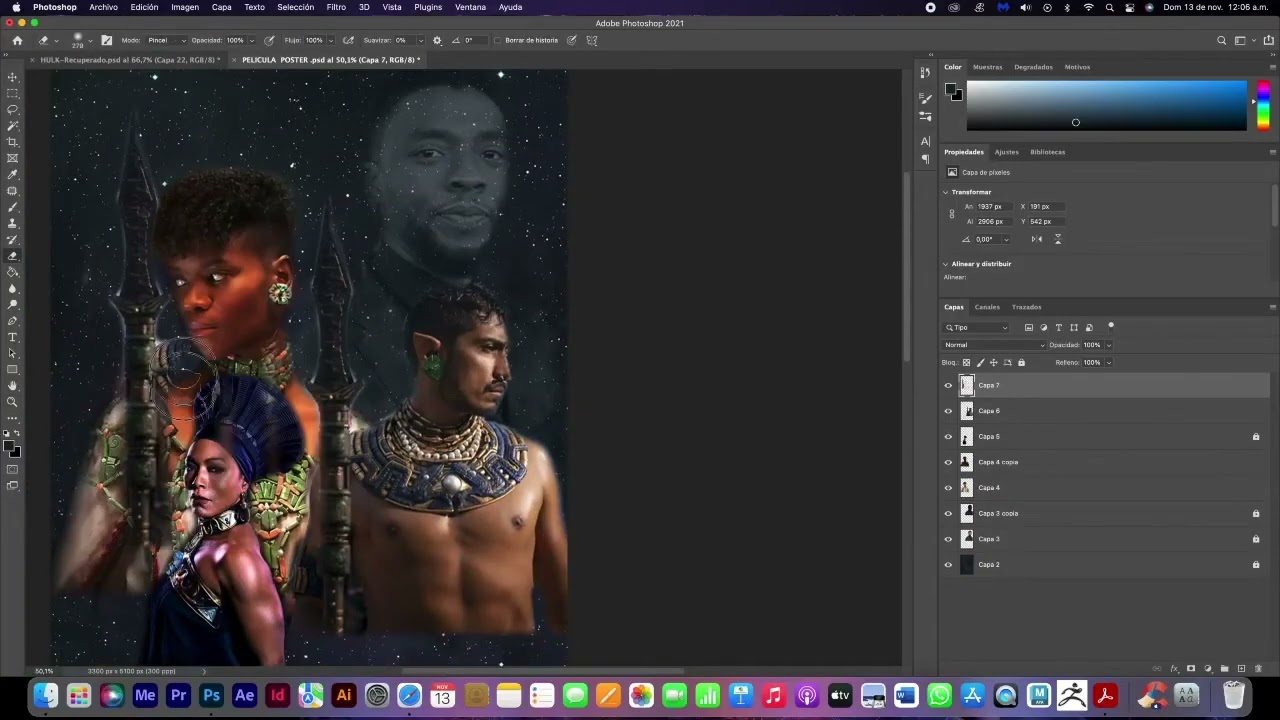This screenshot has width=1280, height=720.
Task: Click the hue spectrum slider strip
Action: coord(1262,105)
